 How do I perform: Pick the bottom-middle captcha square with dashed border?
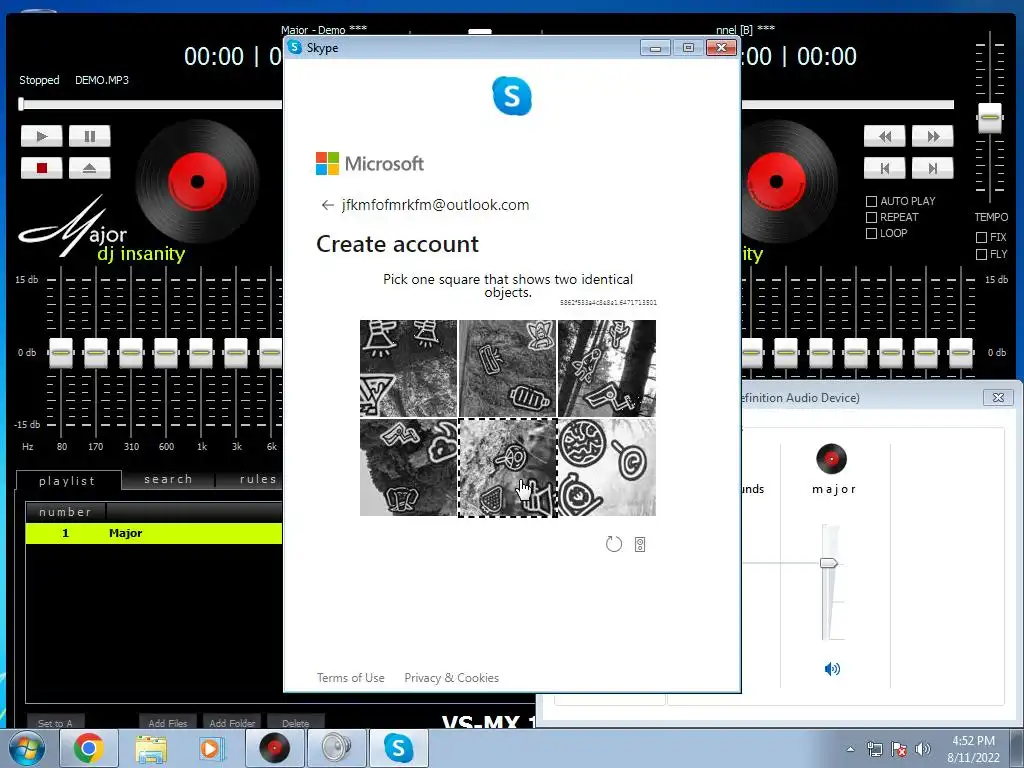[507, 468]
